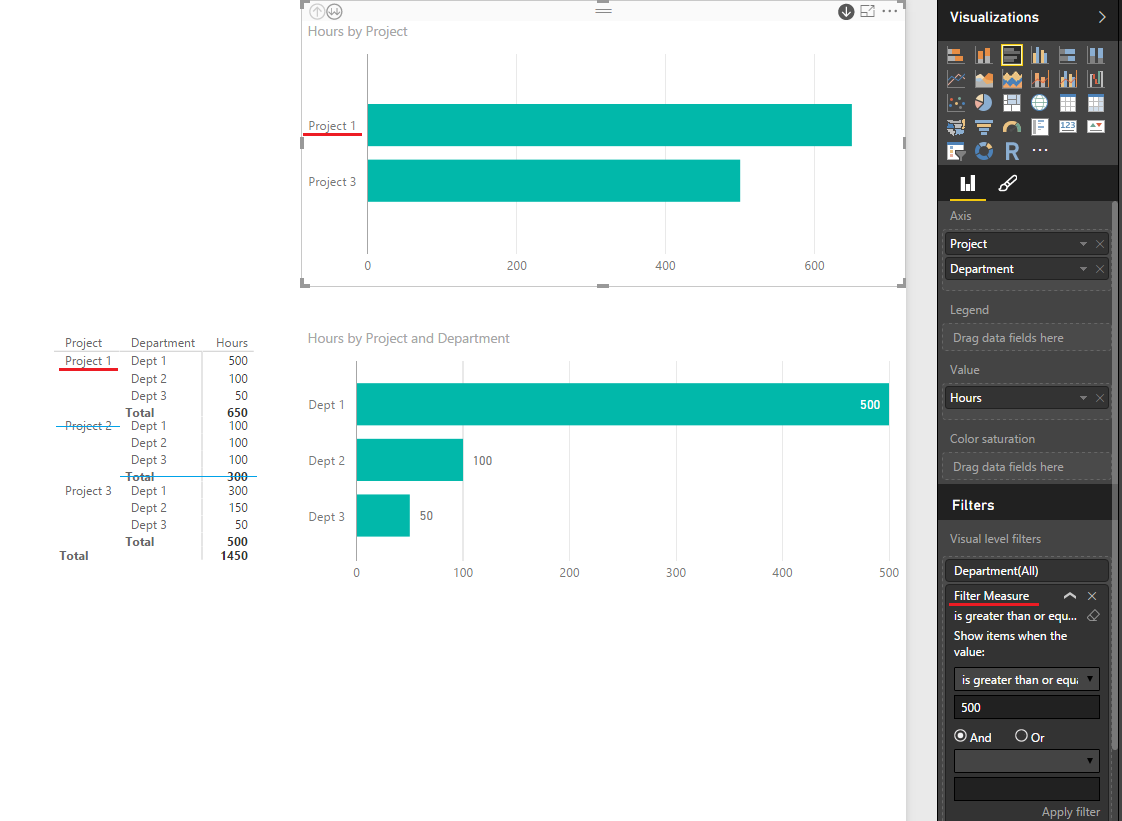Open the Project axis field dropdown
This screenshot has width=1122, height=821.
click(x=1083, y=244)
